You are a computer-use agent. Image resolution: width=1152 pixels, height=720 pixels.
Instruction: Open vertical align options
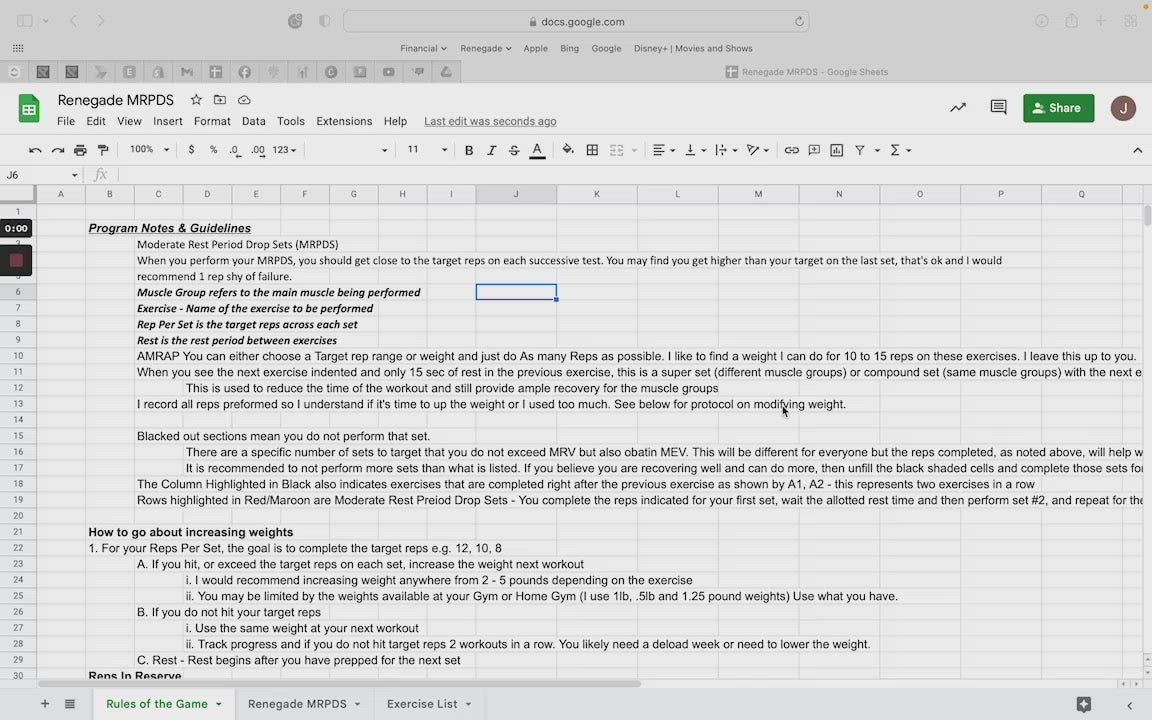pyautogui.click(x=695, y=150)
